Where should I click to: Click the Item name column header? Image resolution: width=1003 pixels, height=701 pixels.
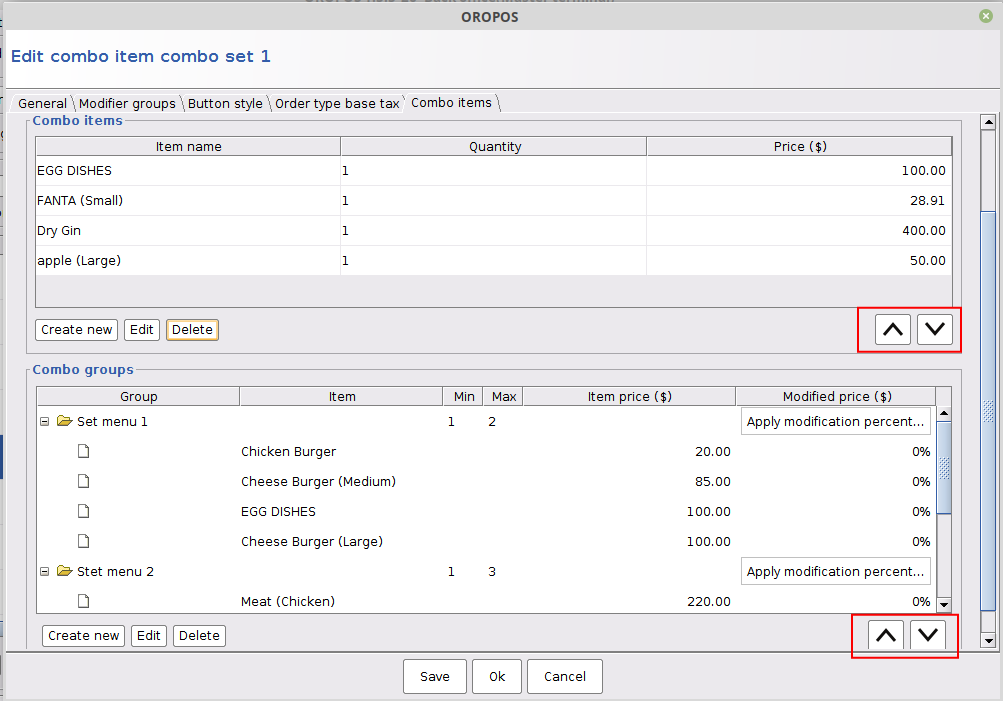click(188, 146)
